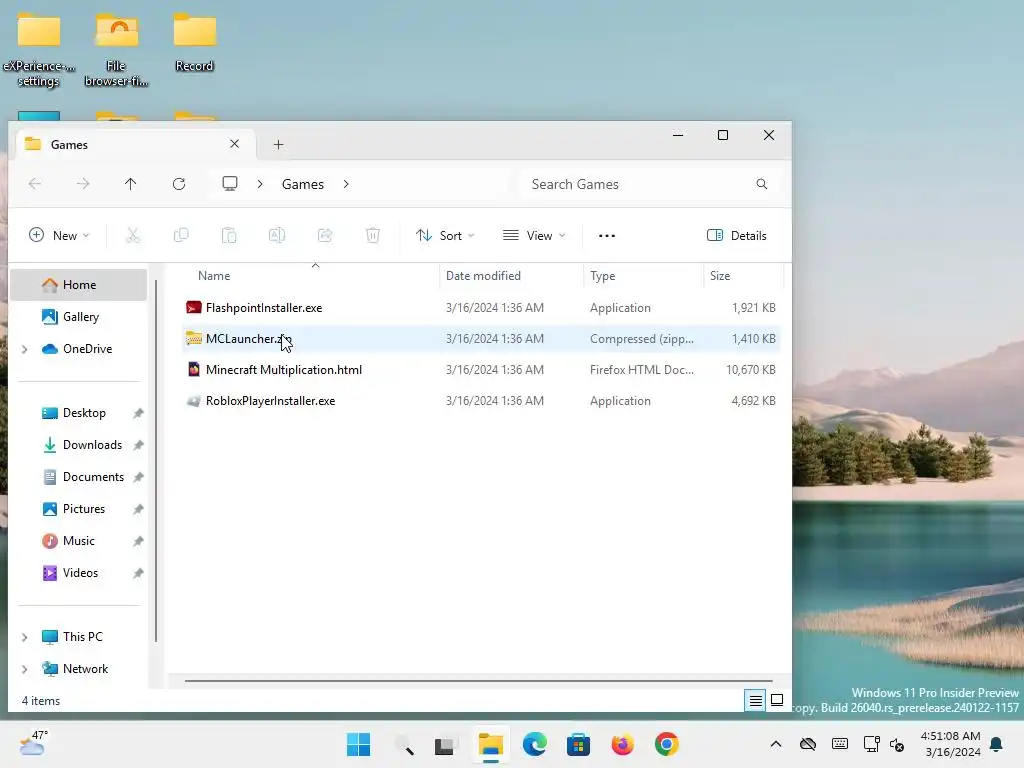This screenshot has height=768, width=1024.
Task: Refresh the Games folder view
Action: [x=179, y=184]
